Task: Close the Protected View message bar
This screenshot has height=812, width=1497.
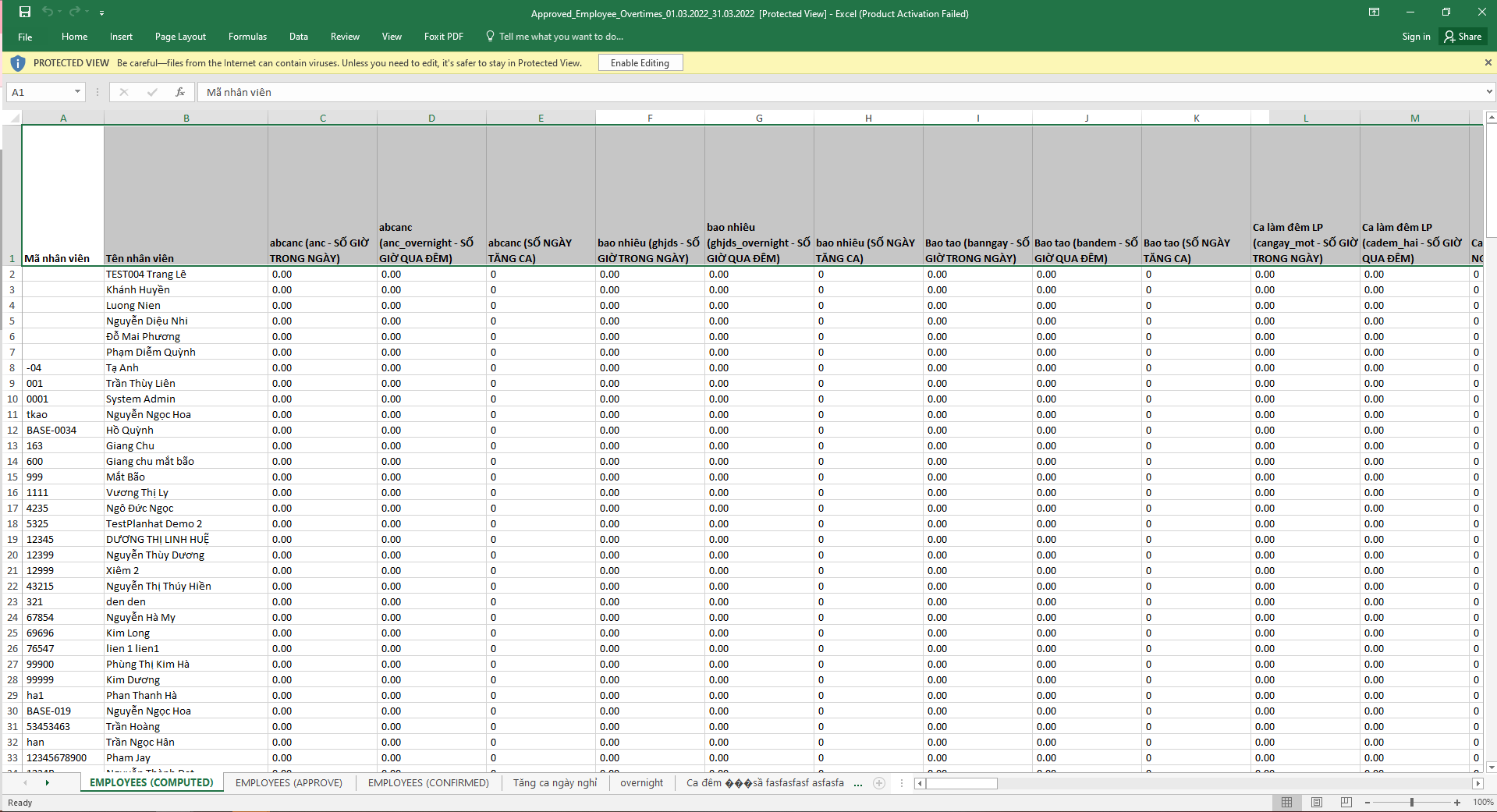Action: click(x=1488, y=62)
